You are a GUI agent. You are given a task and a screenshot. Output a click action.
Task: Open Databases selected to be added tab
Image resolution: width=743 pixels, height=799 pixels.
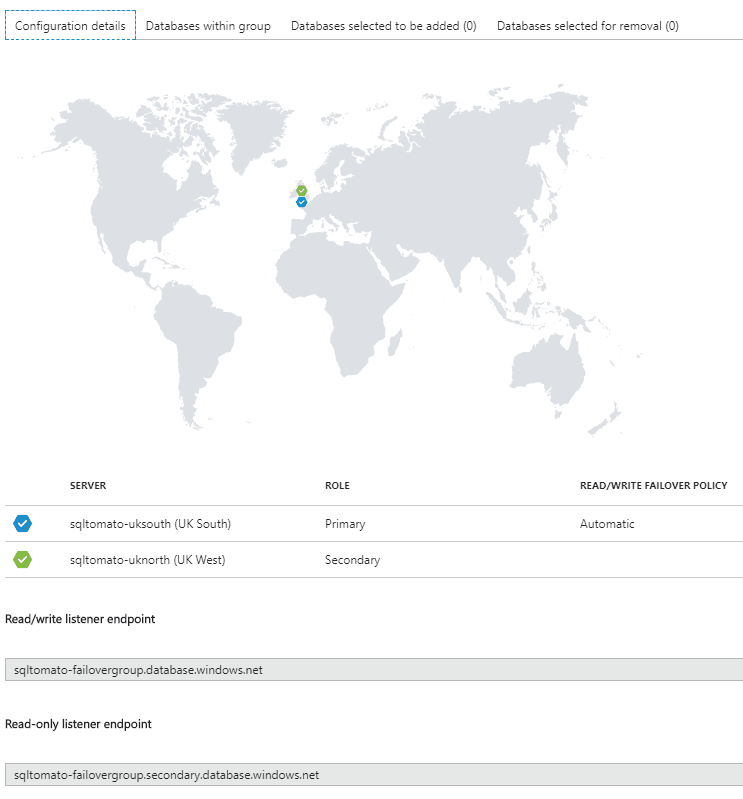tap(384, 25)
